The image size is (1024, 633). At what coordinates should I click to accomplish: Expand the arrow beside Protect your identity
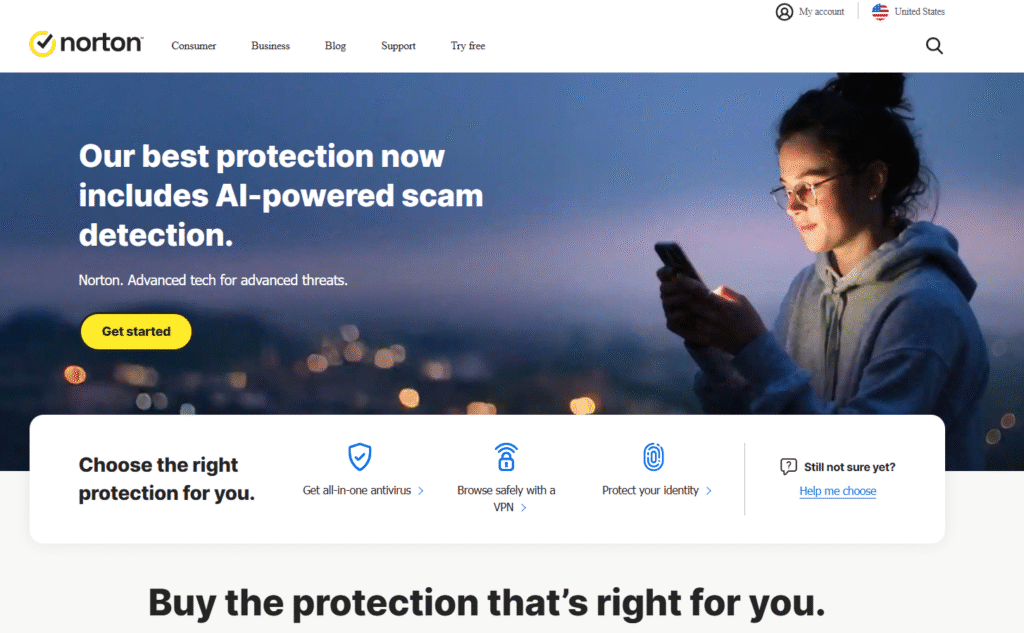click(709, 491)
